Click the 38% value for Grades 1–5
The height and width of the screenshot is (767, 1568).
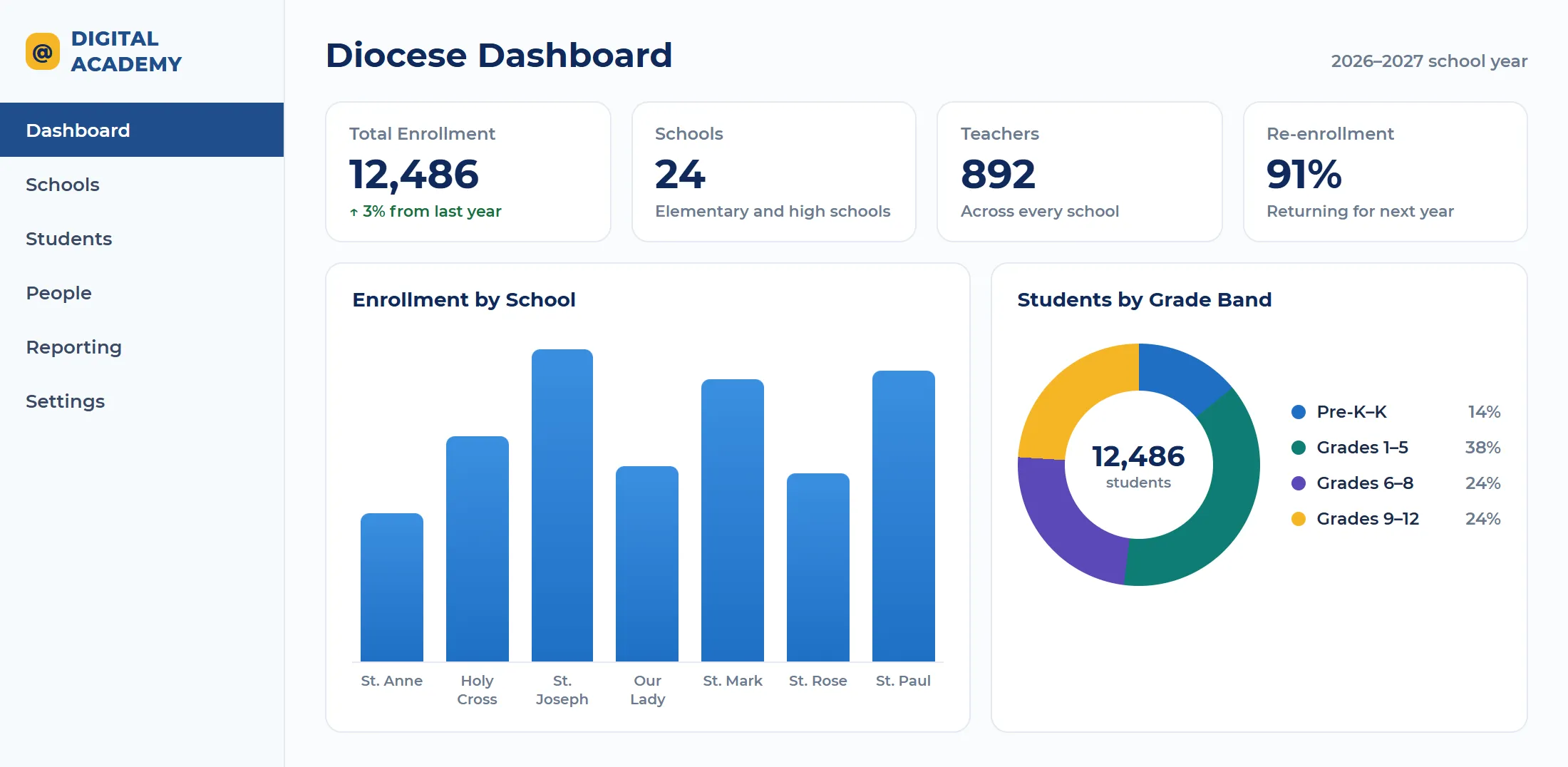click(x=1482, y=448)
